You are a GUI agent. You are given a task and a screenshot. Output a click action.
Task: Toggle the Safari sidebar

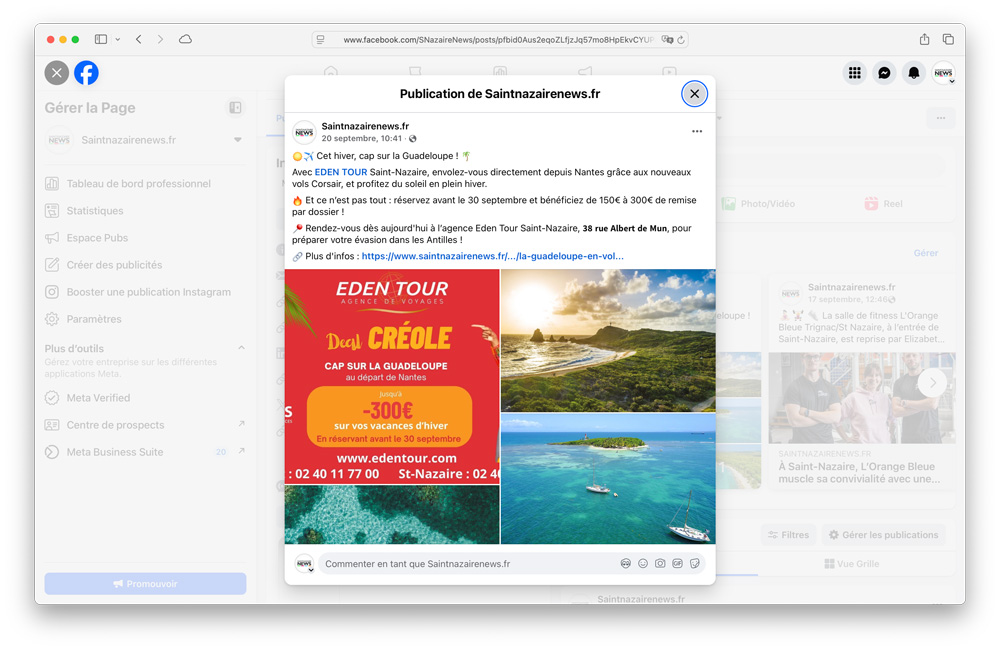101,39
